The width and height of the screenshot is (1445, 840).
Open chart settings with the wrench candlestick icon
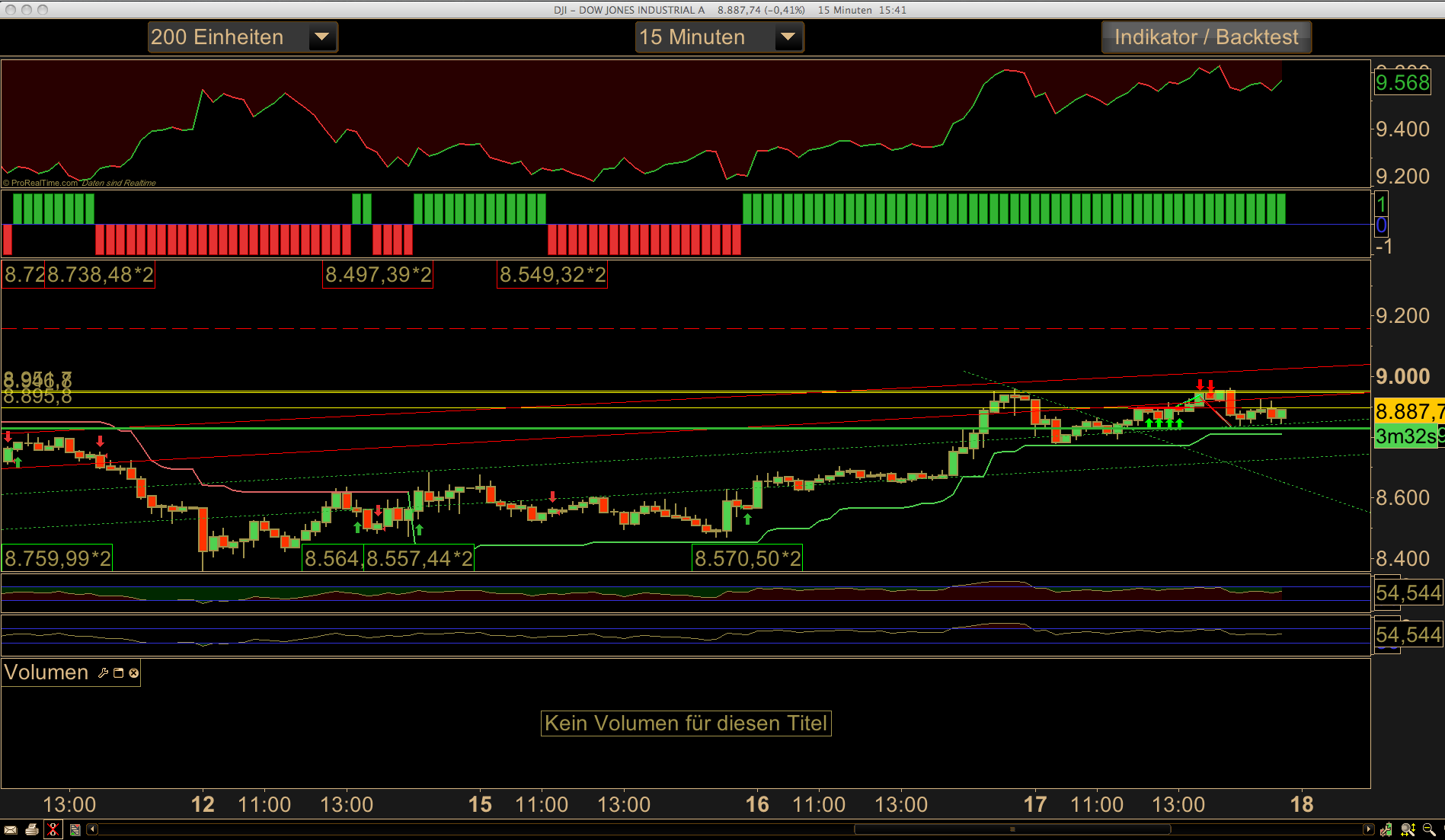point(1386,829)
